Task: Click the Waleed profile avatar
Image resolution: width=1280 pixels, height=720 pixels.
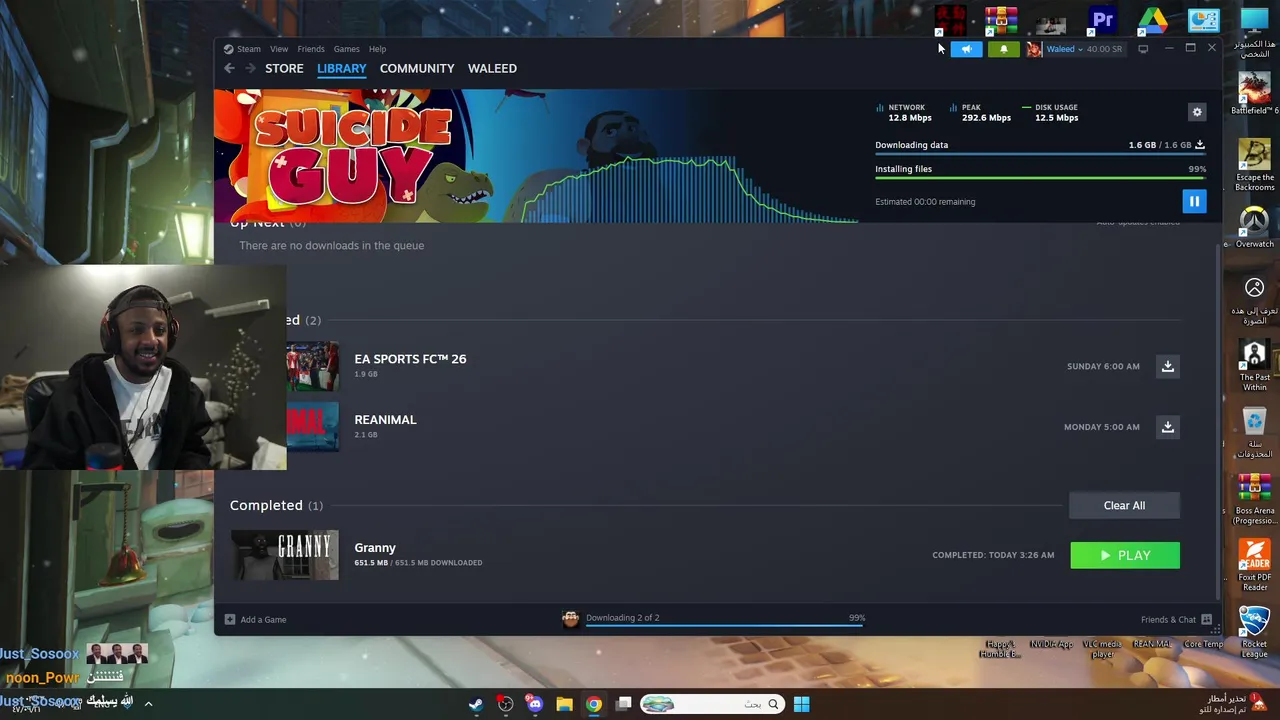Action: click(x=1034, y=49)
